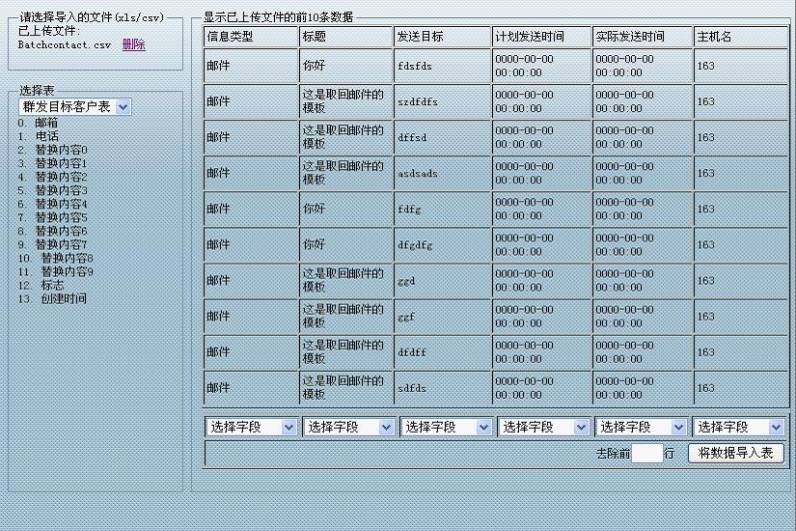Open the 选择字段 dropdown below 发送目标 column

(446, 427)
